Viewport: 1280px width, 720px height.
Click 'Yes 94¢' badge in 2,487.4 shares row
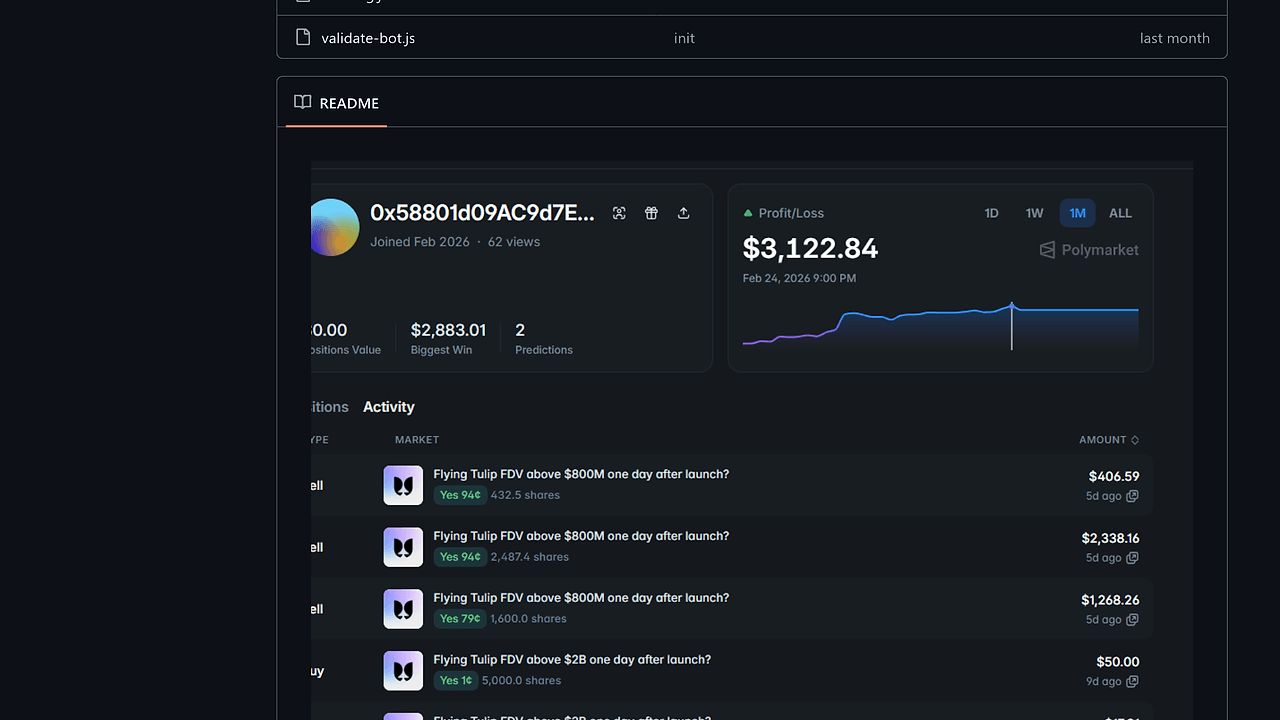coord(460,557)
